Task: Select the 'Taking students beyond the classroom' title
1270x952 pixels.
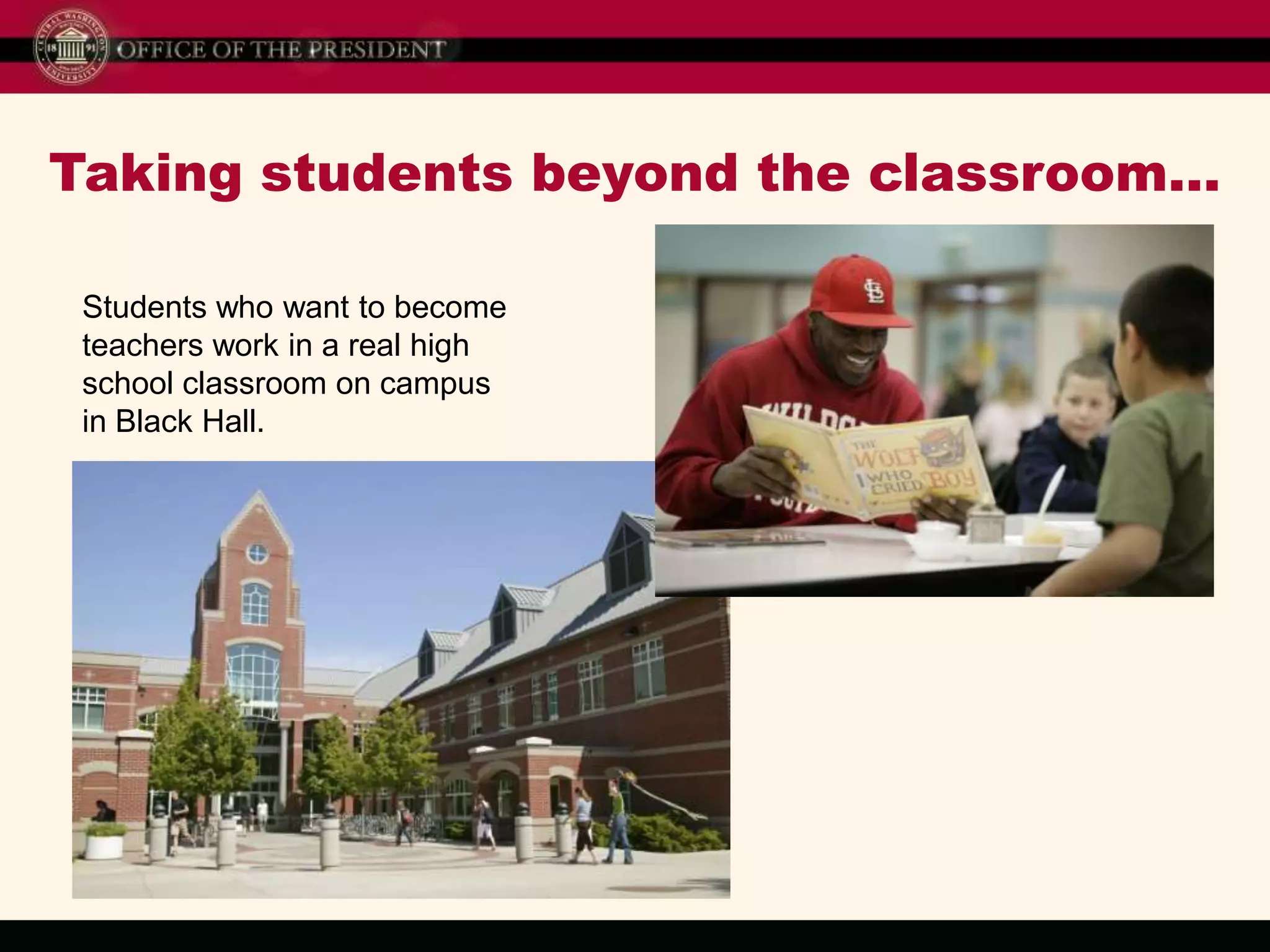Action: [x=634, y=173]
